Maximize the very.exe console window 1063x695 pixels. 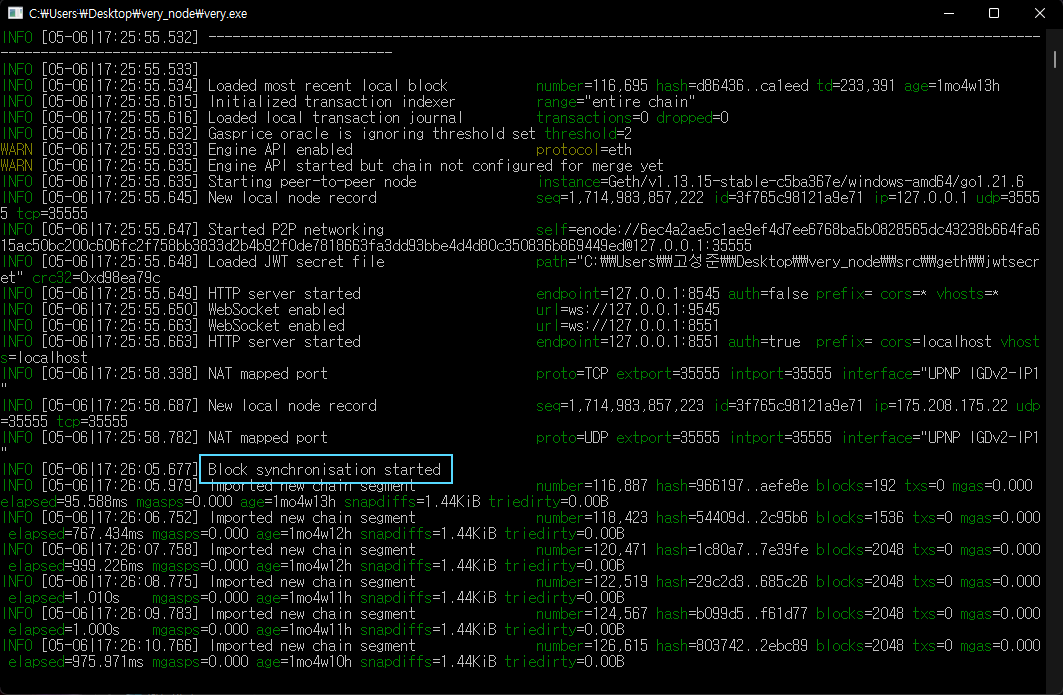coord(993,14)
